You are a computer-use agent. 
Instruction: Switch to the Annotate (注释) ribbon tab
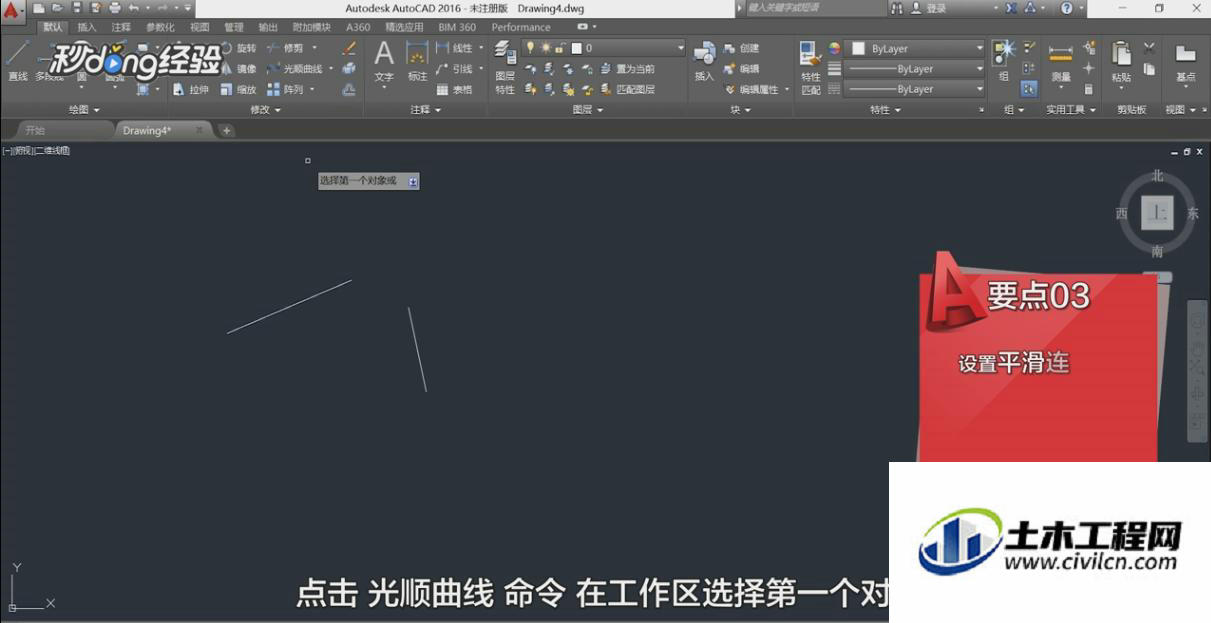click(x=121, y=27)
